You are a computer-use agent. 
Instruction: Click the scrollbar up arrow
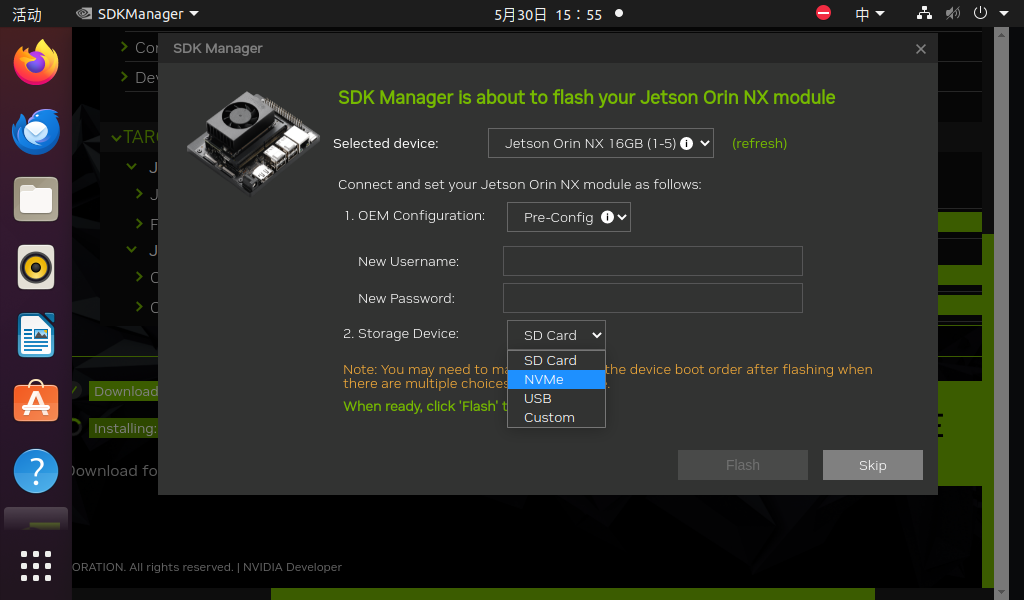(x=1002, y=33)
